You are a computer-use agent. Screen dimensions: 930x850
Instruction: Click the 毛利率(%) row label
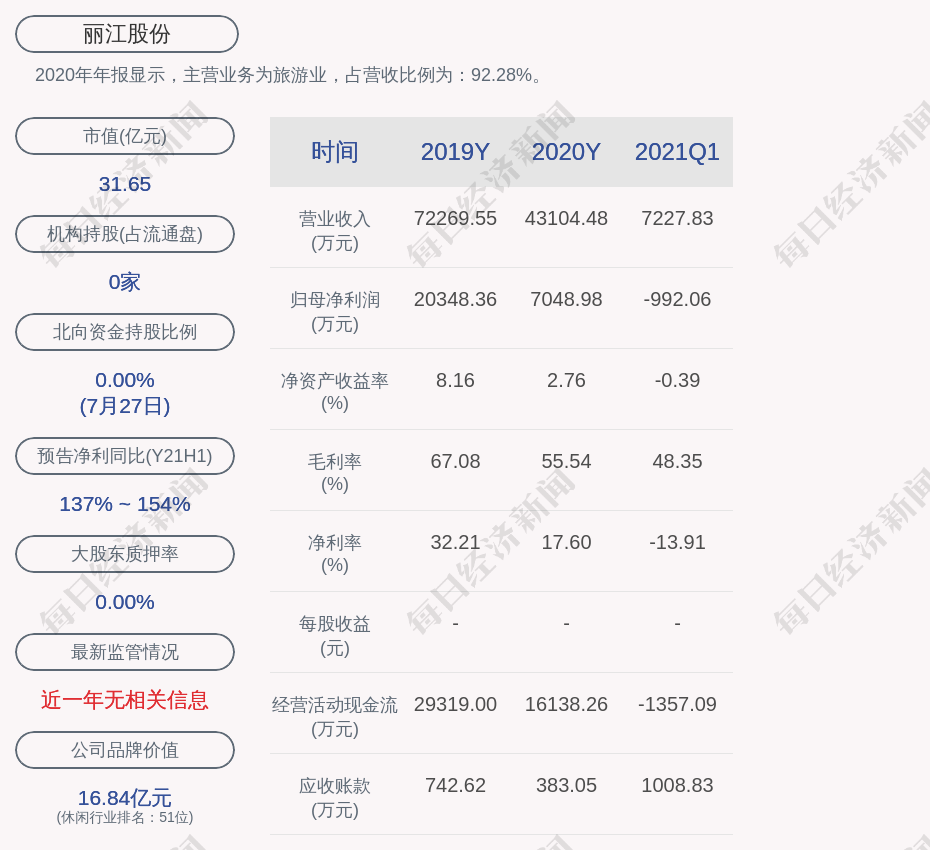335,473
